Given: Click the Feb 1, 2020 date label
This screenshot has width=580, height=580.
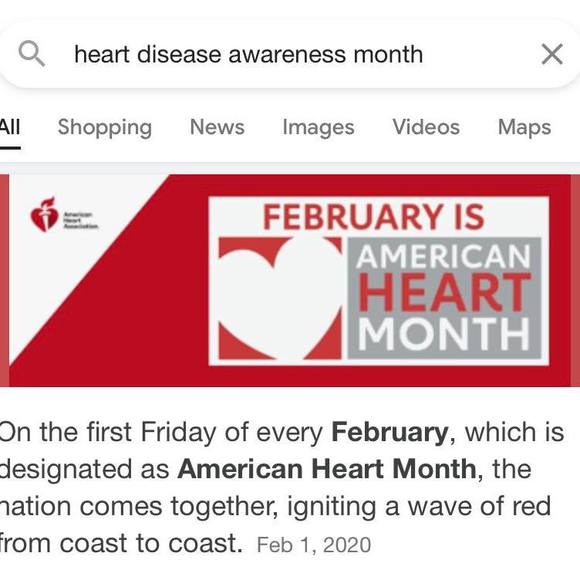Looking at the screenshot, I should point(314,545).
